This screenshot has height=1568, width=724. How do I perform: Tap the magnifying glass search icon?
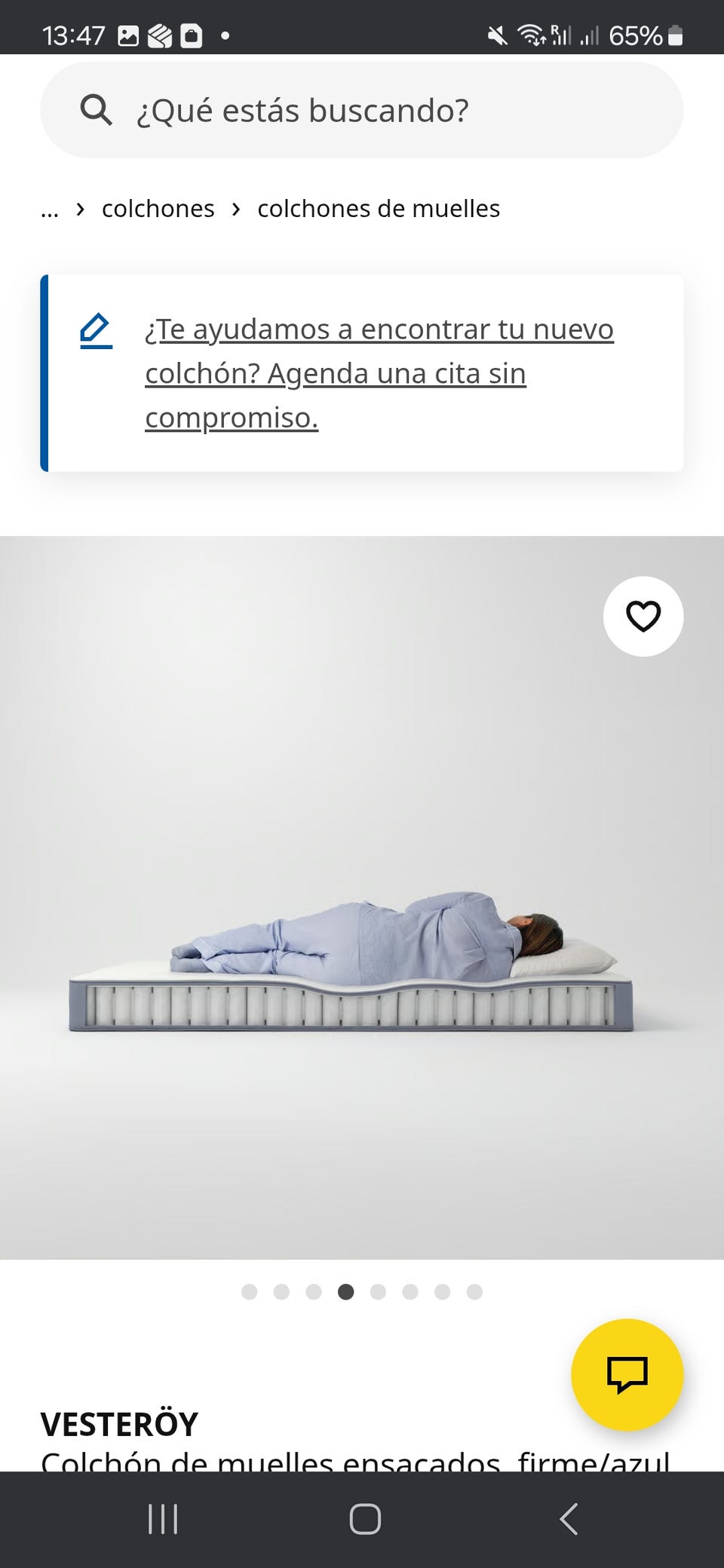pyautogui.click(x=96, y=110)
